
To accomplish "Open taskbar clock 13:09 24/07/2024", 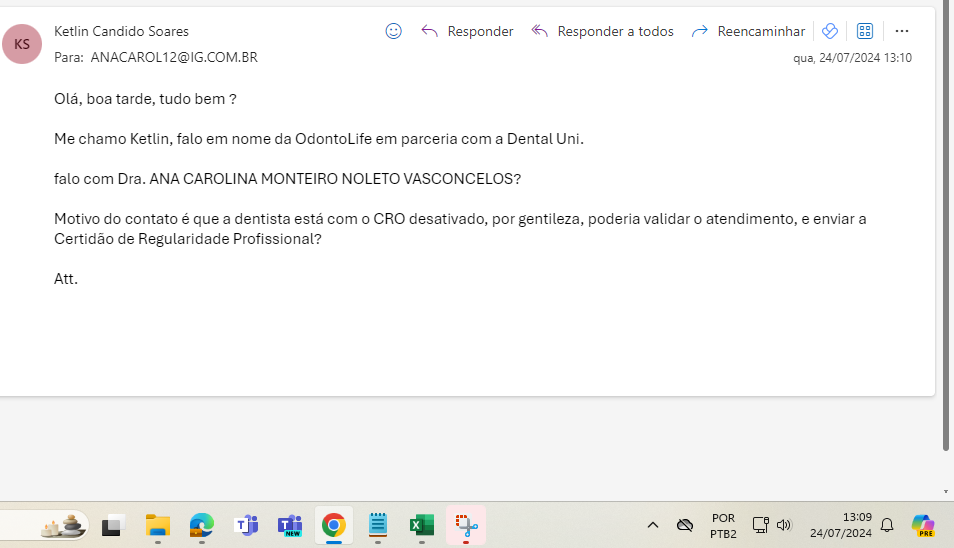I will 841,525.
